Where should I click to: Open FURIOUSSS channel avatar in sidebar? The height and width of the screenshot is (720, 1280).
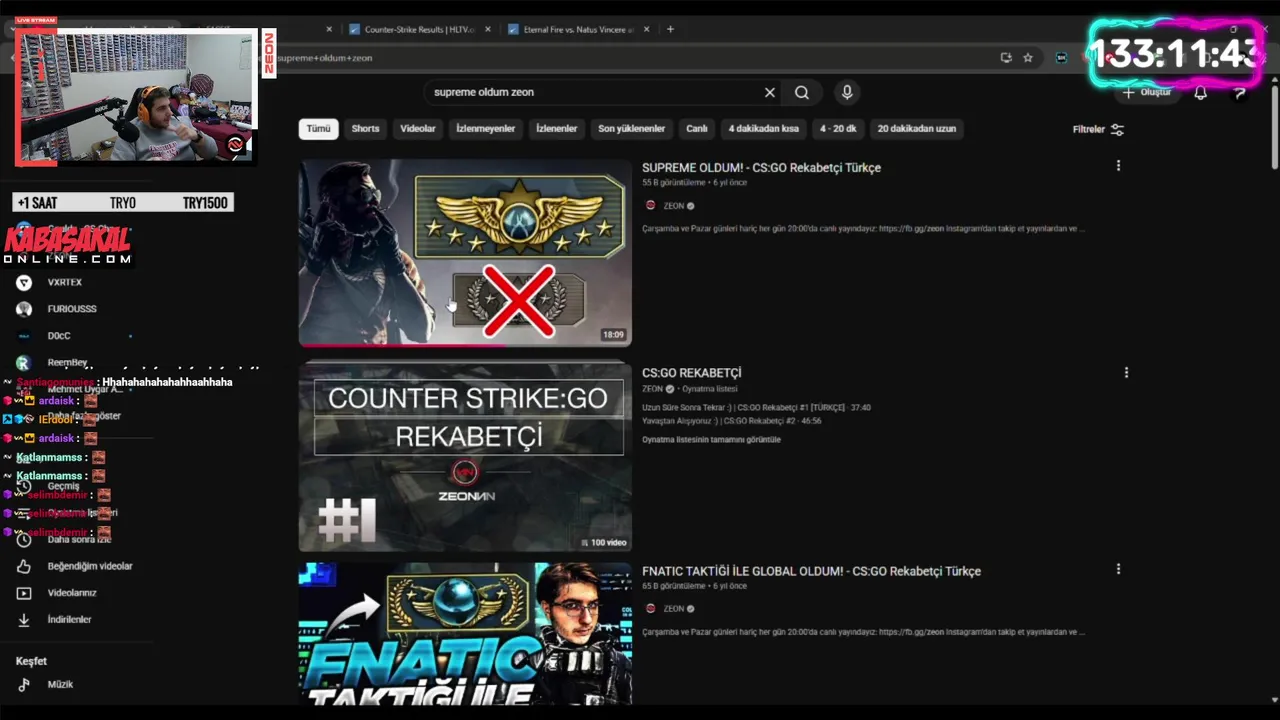[x=24, y=309]
